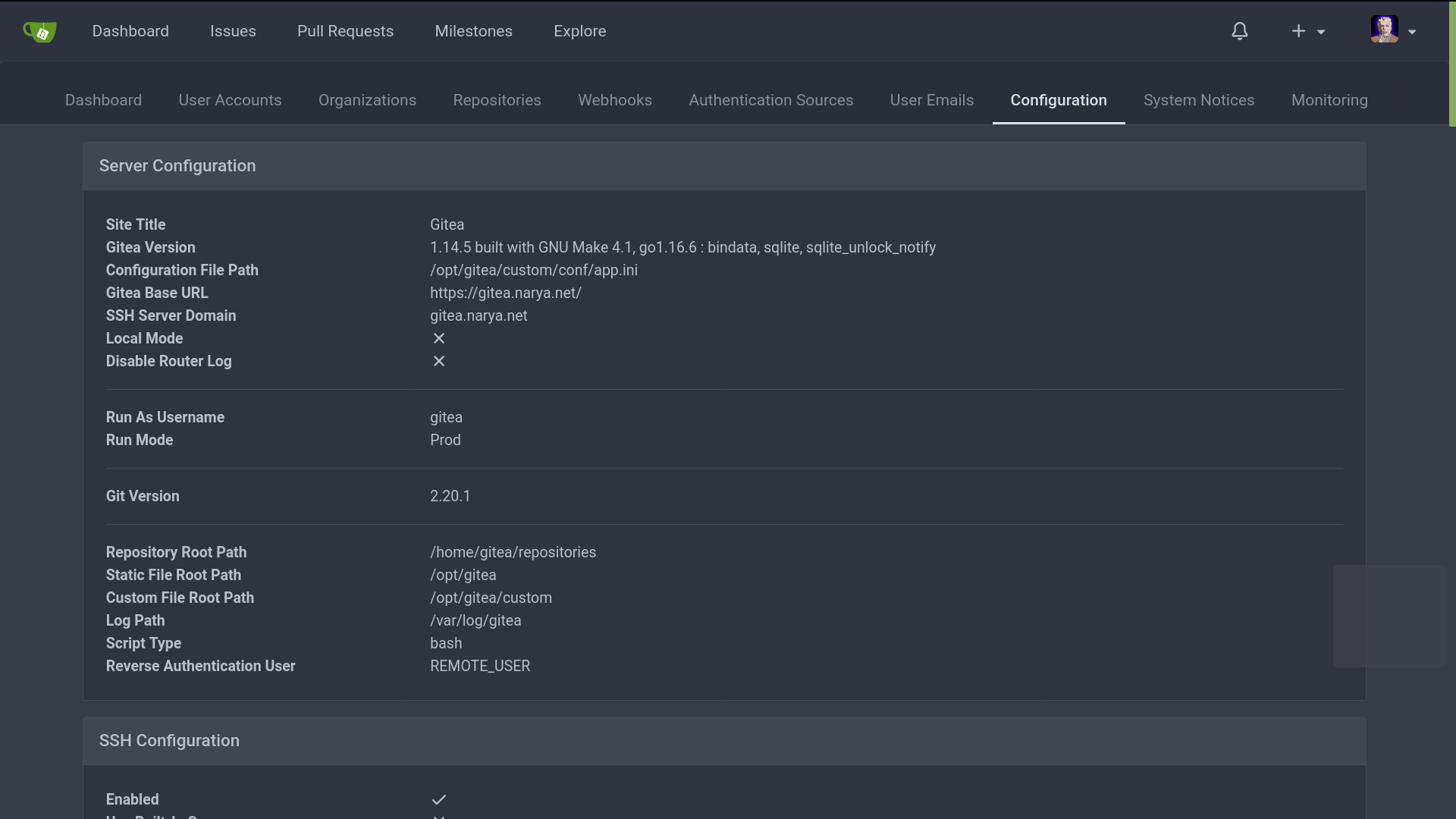Expand the user profile dropdown arrow
Screen dimensions: 1456x819
[1412, 32]
